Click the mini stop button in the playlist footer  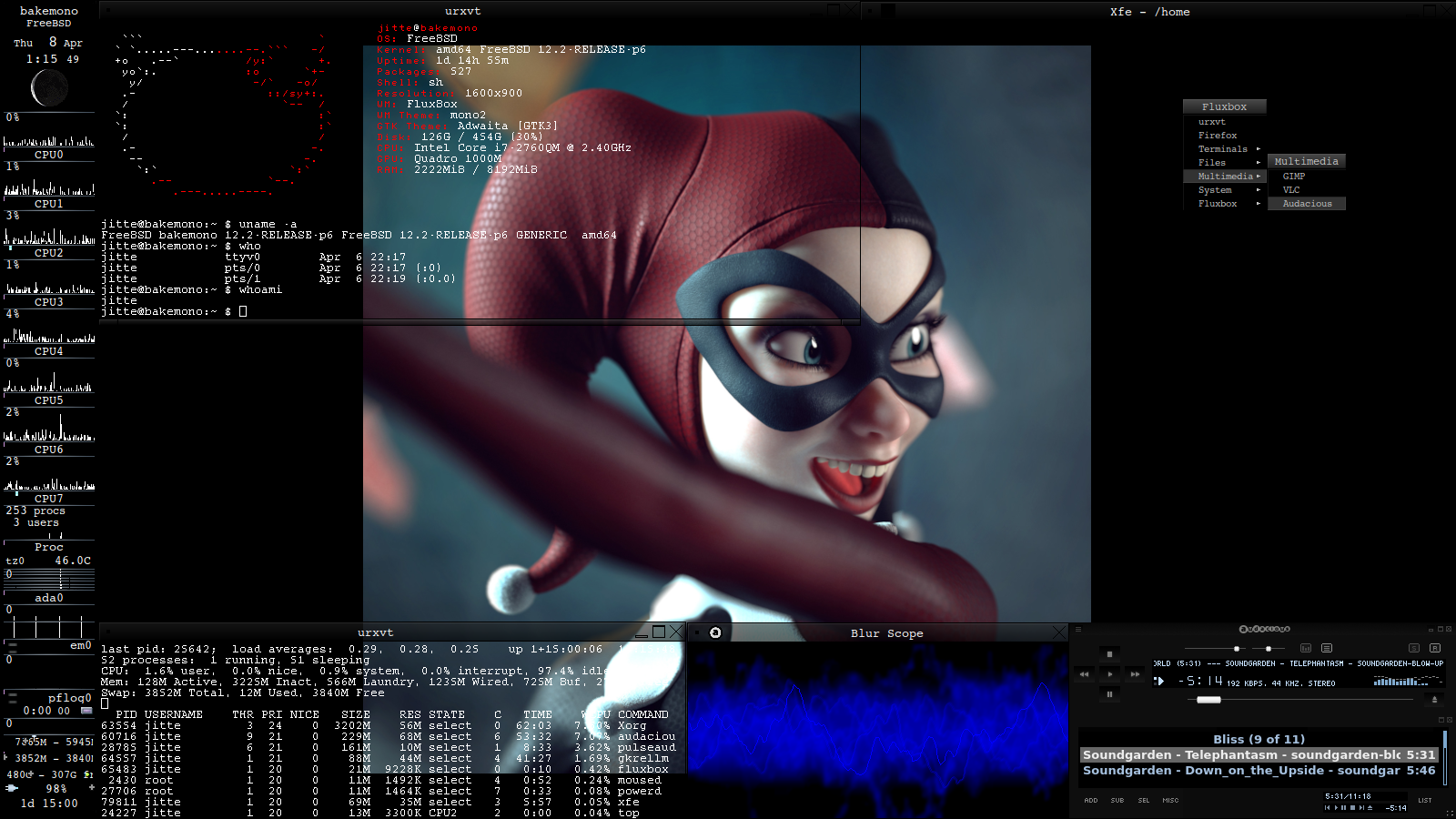point(1352,807)
